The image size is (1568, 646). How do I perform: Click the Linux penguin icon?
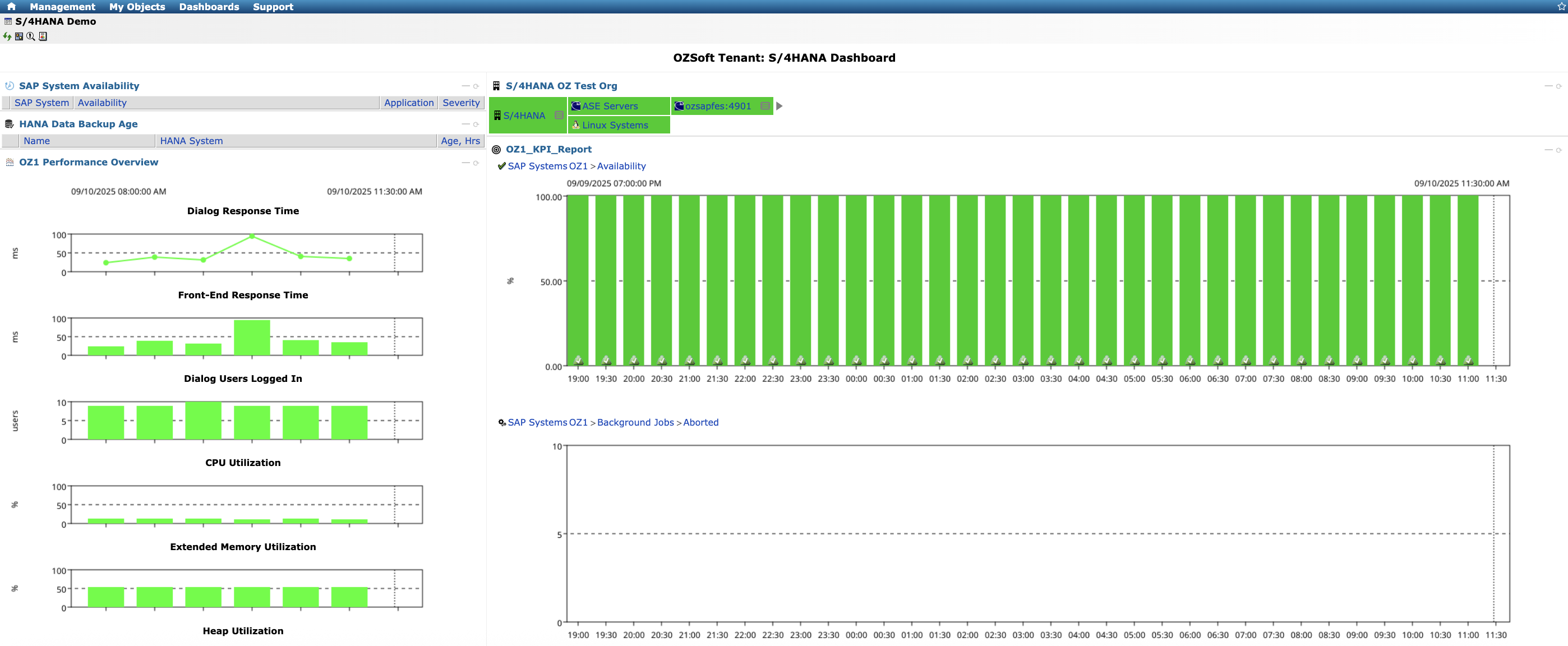(x=575, y=125)
